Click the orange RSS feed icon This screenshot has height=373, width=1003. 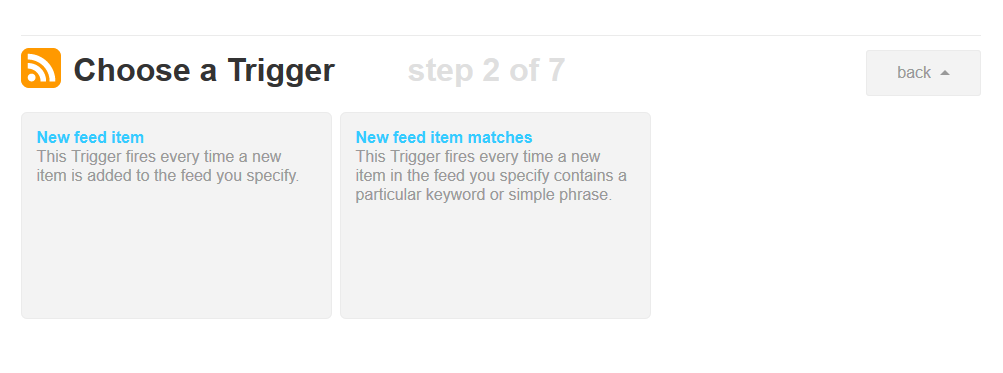(x=41, y=68)
